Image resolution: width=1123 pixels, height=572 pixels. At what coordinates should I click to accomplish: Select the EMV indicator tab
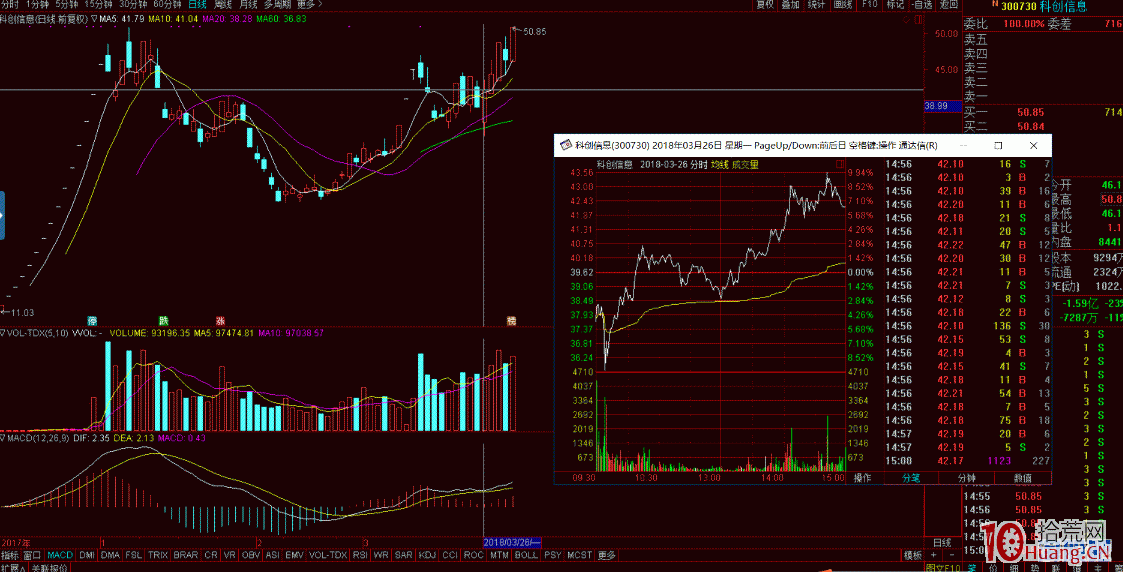pos(294,555)
